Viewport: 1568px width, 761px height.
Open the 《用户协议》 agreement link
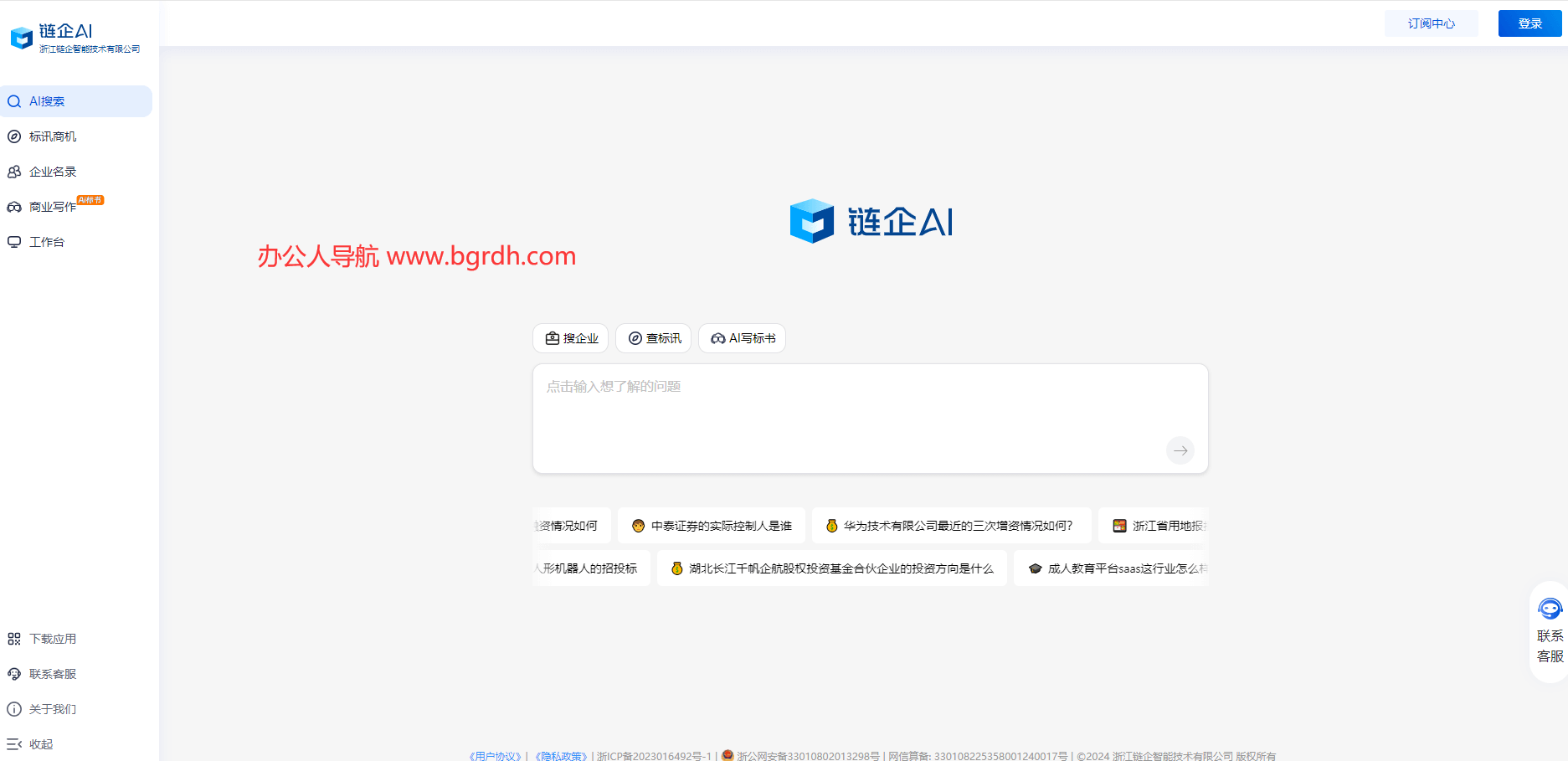pyautogui.click(x=495, y=755)
